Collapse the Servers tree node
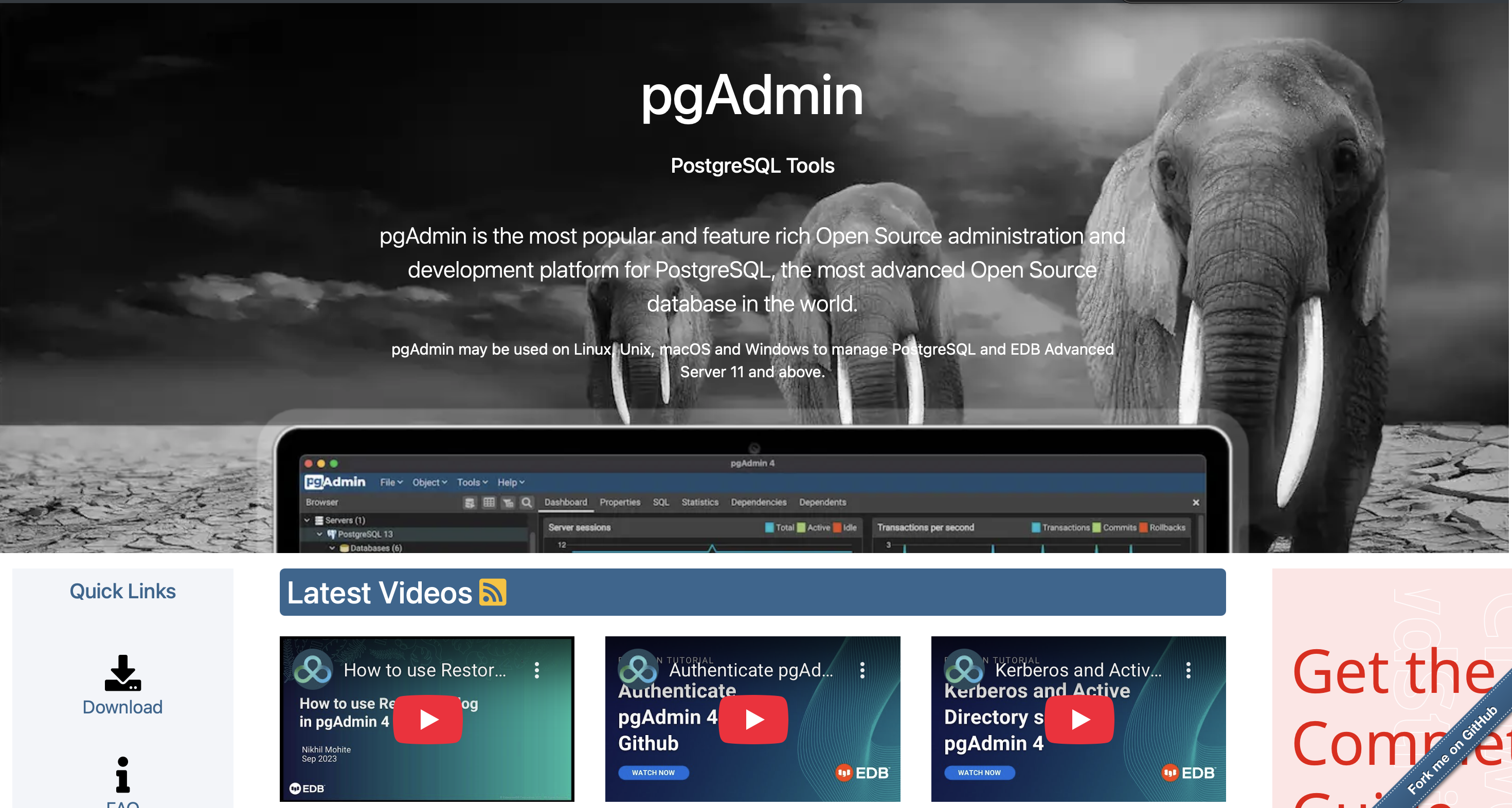1512x808 pixels. click(308, 521)
